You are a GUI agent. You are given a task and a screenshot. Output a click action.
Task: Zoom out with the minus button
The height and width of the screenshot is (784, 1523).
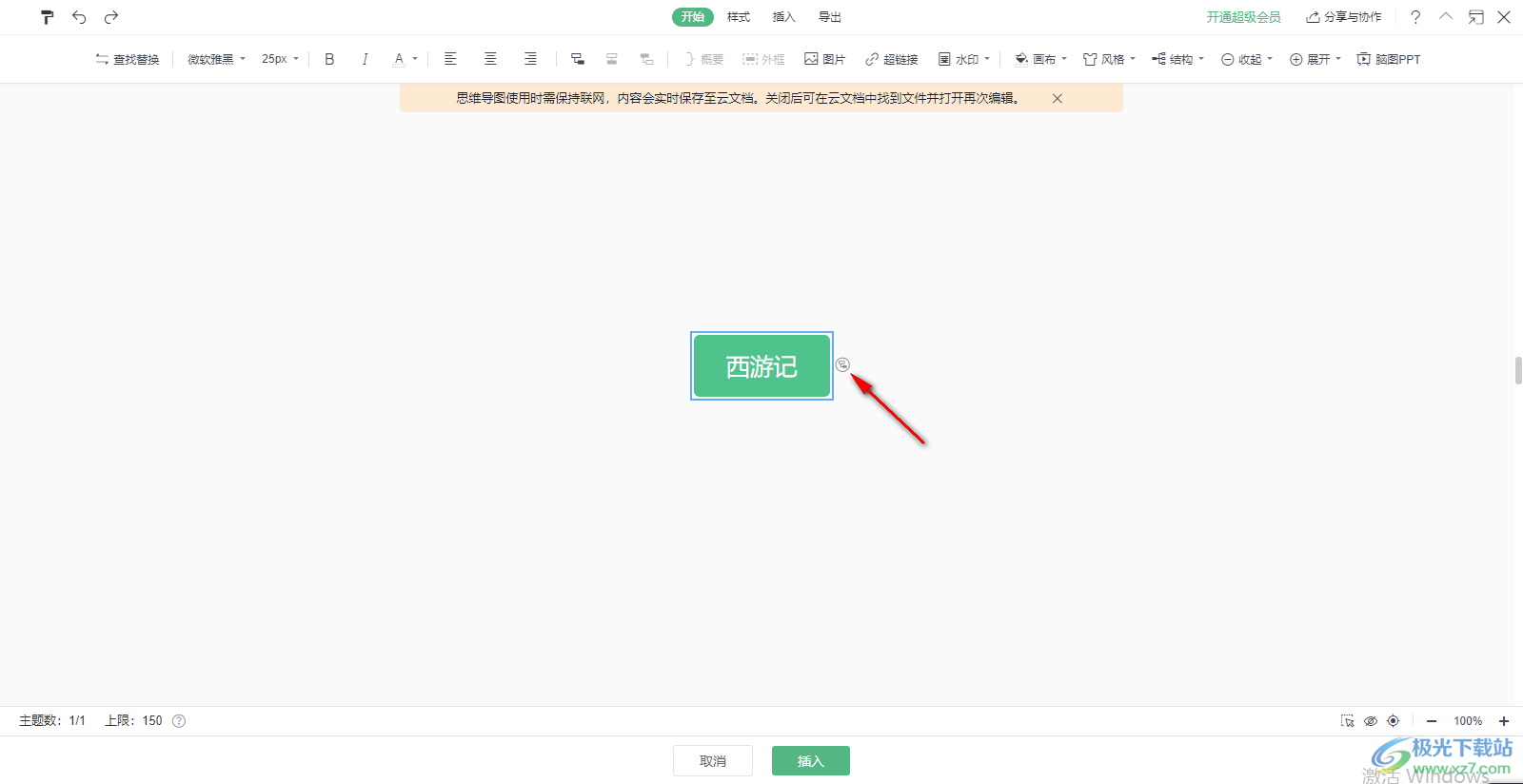tap(1432, 721)
